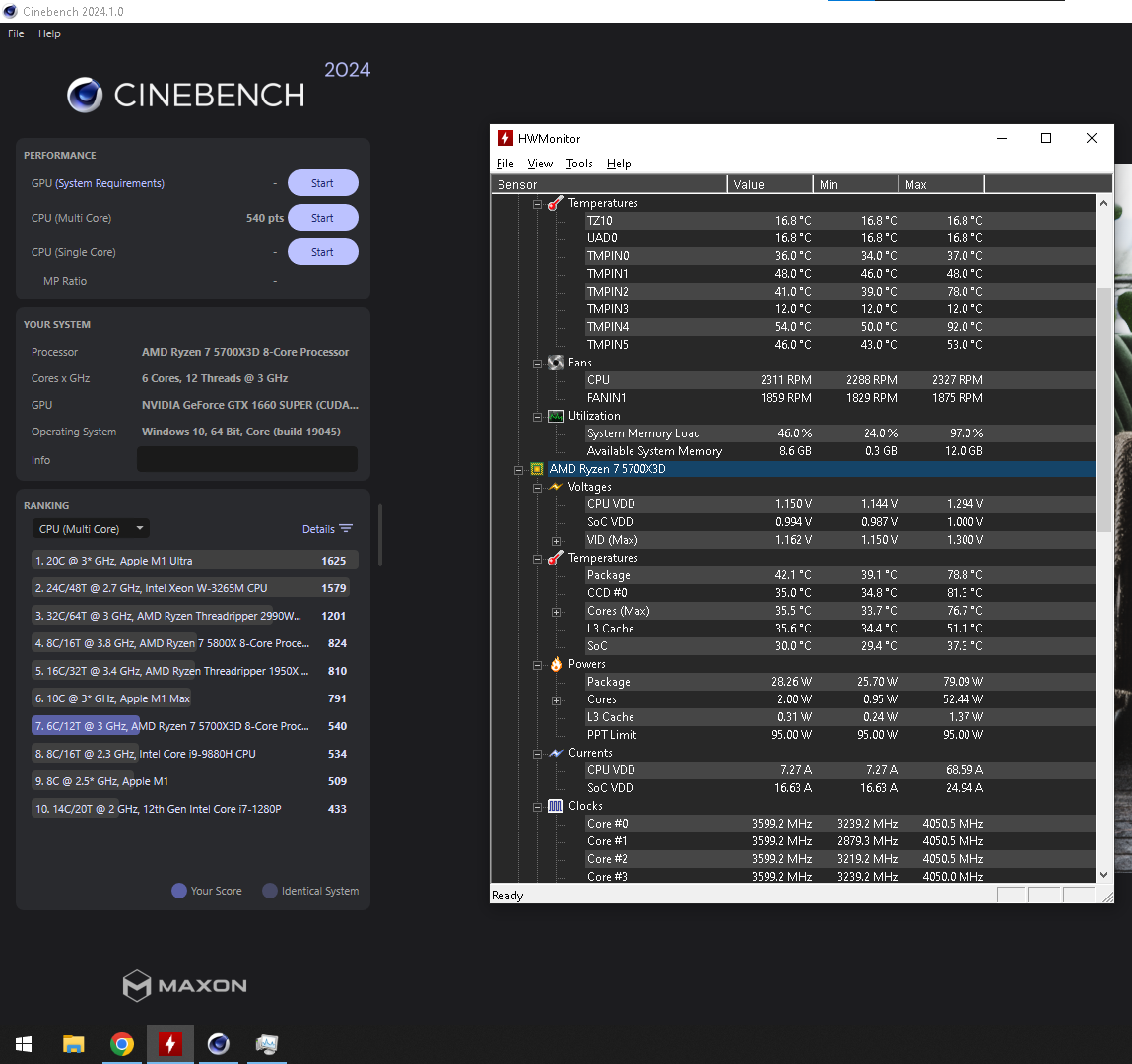Collapse the AMD Ryzen 7 5700X3D node
1132x1064 pixels.
tap(518, 470)
